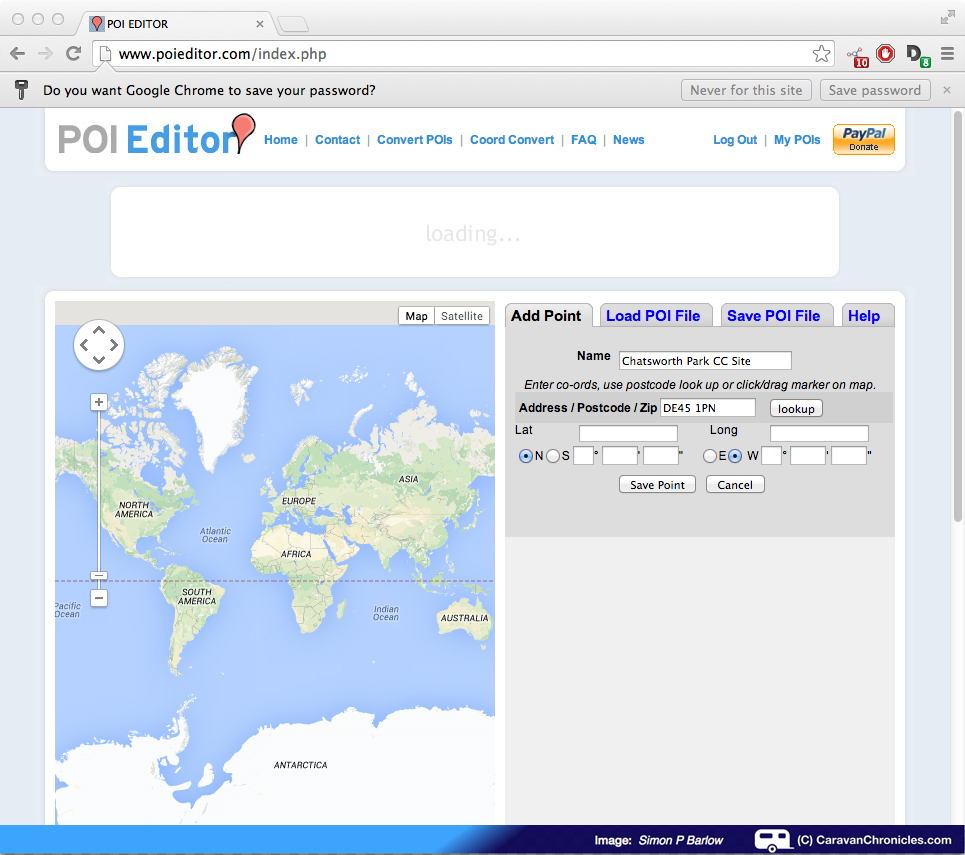Bookmark page with the star icon
This screenshot has width=965, height=855.
pos(821,54)
